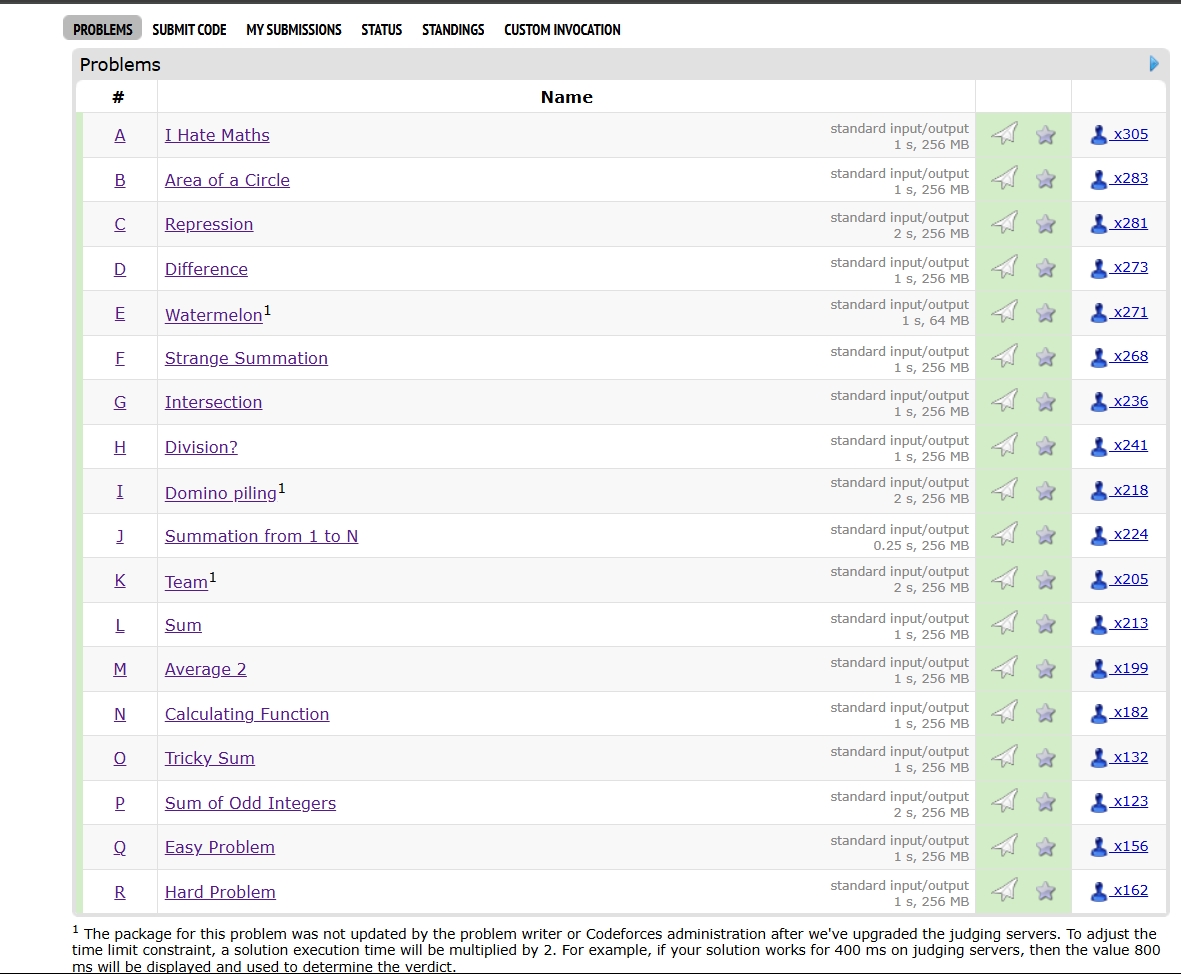Submit icon for Tricky Sum
Image resolution: width=1181 pixels, height=974 pixels.
pyautogui.click(x=1004, y=756)
